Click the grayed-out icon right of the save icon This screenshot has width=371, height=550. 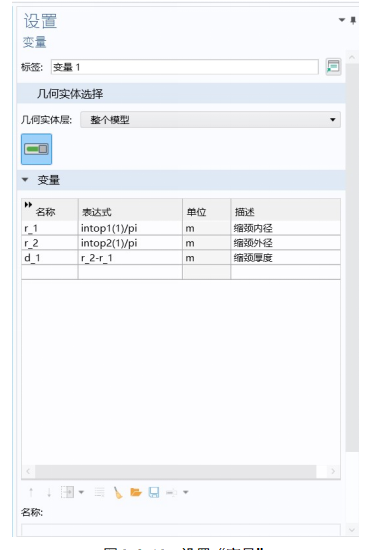click(x=171, y=493)
